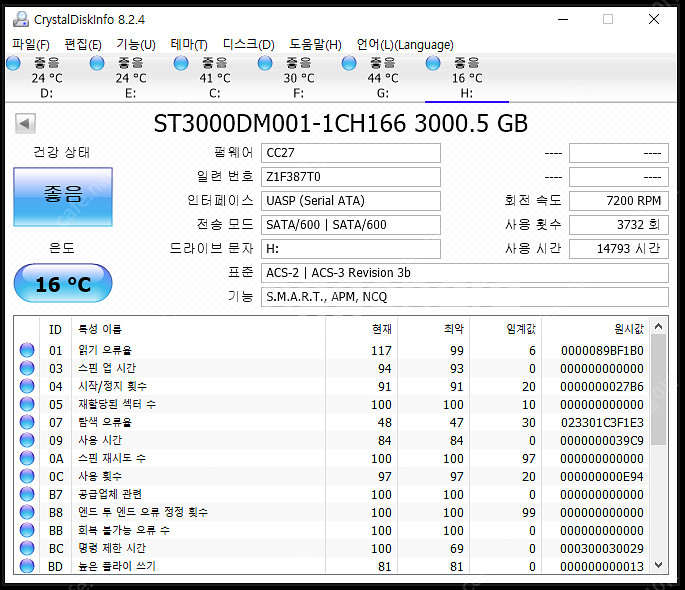Select the E: disk status icon
The image size is (685, 590).
(97, 63)
